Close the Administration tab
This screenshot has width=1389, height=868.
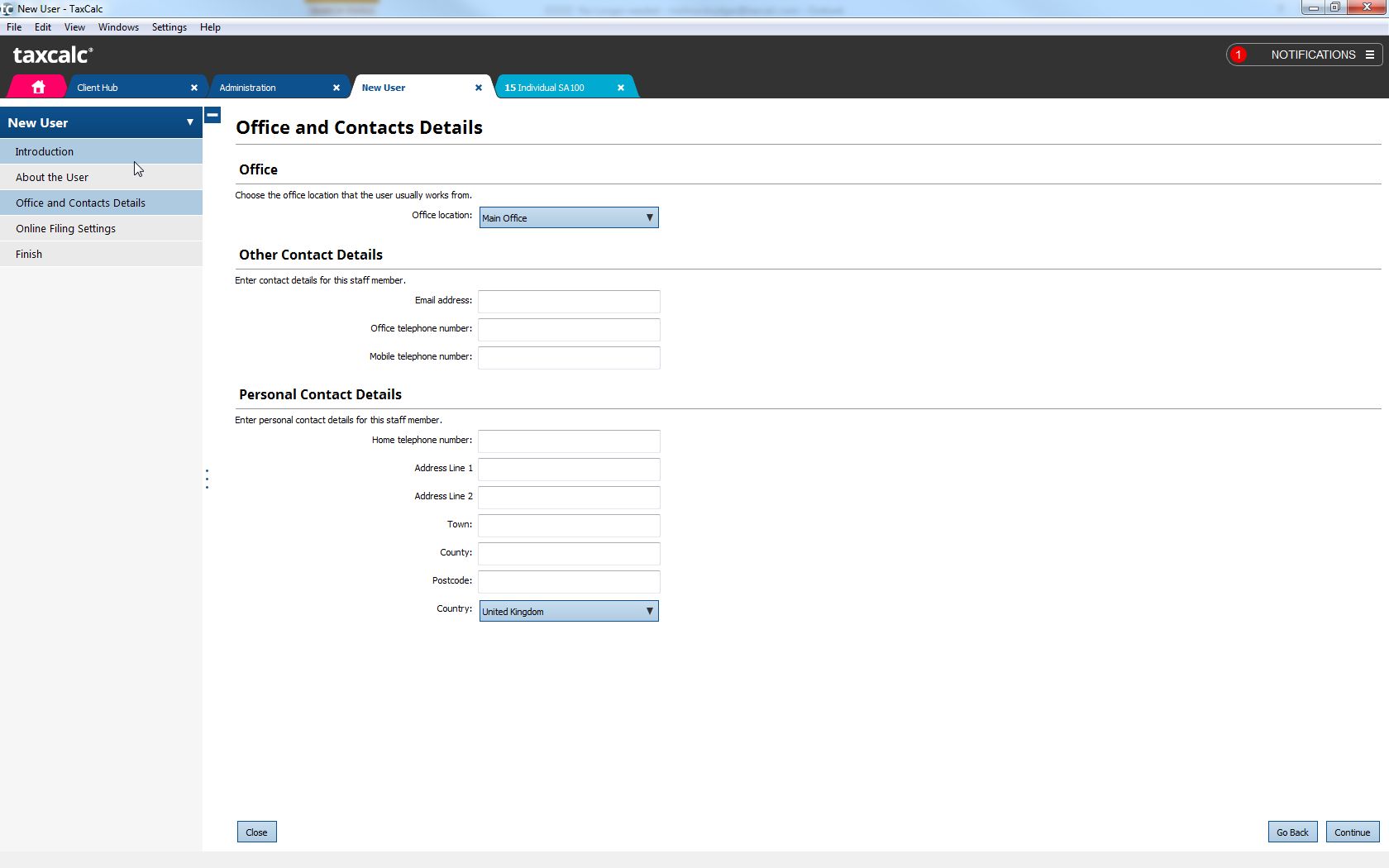coord(337,87)
